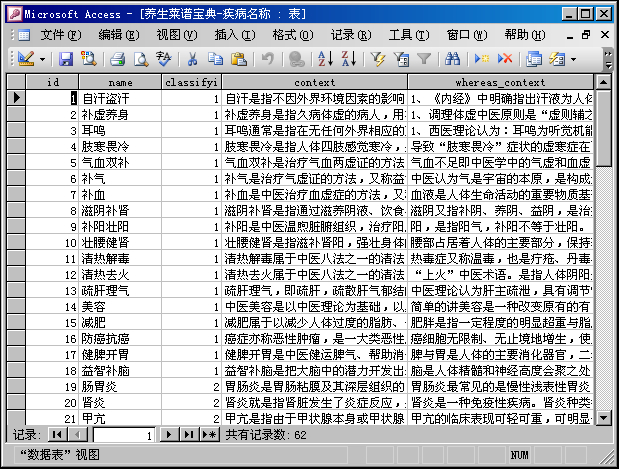Restore the inner table window

click(586, 35)
